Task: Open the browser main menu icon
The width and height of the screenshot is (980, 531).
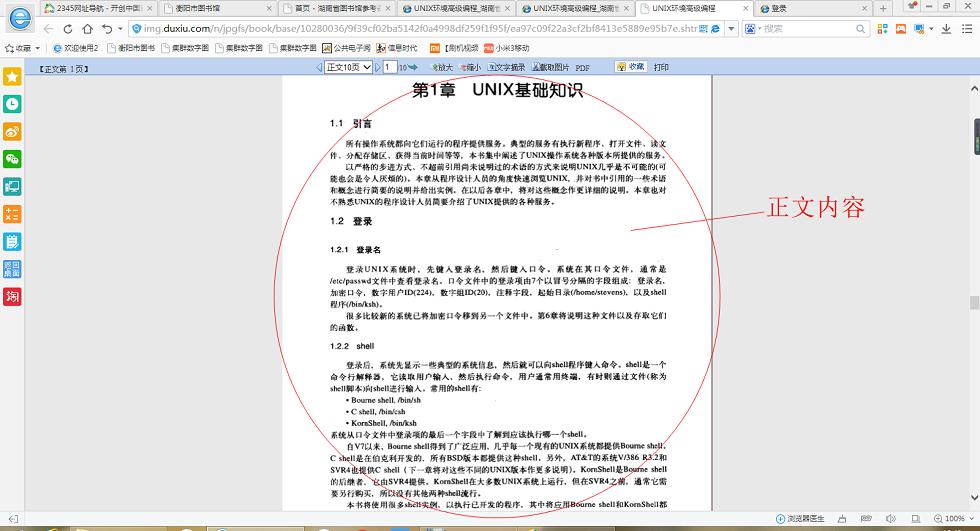Action: click(967, 29)
